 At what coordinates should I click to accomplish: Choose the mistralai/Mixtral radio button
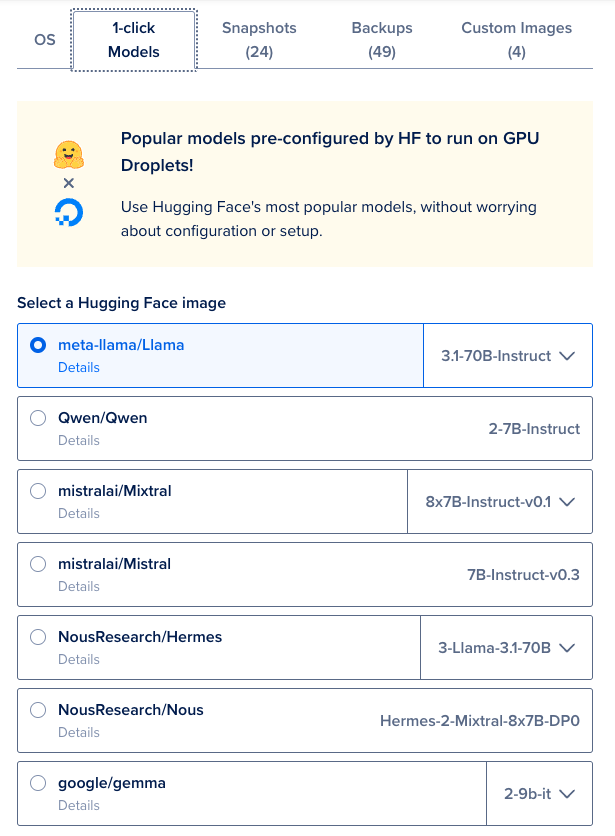(38, 491)
